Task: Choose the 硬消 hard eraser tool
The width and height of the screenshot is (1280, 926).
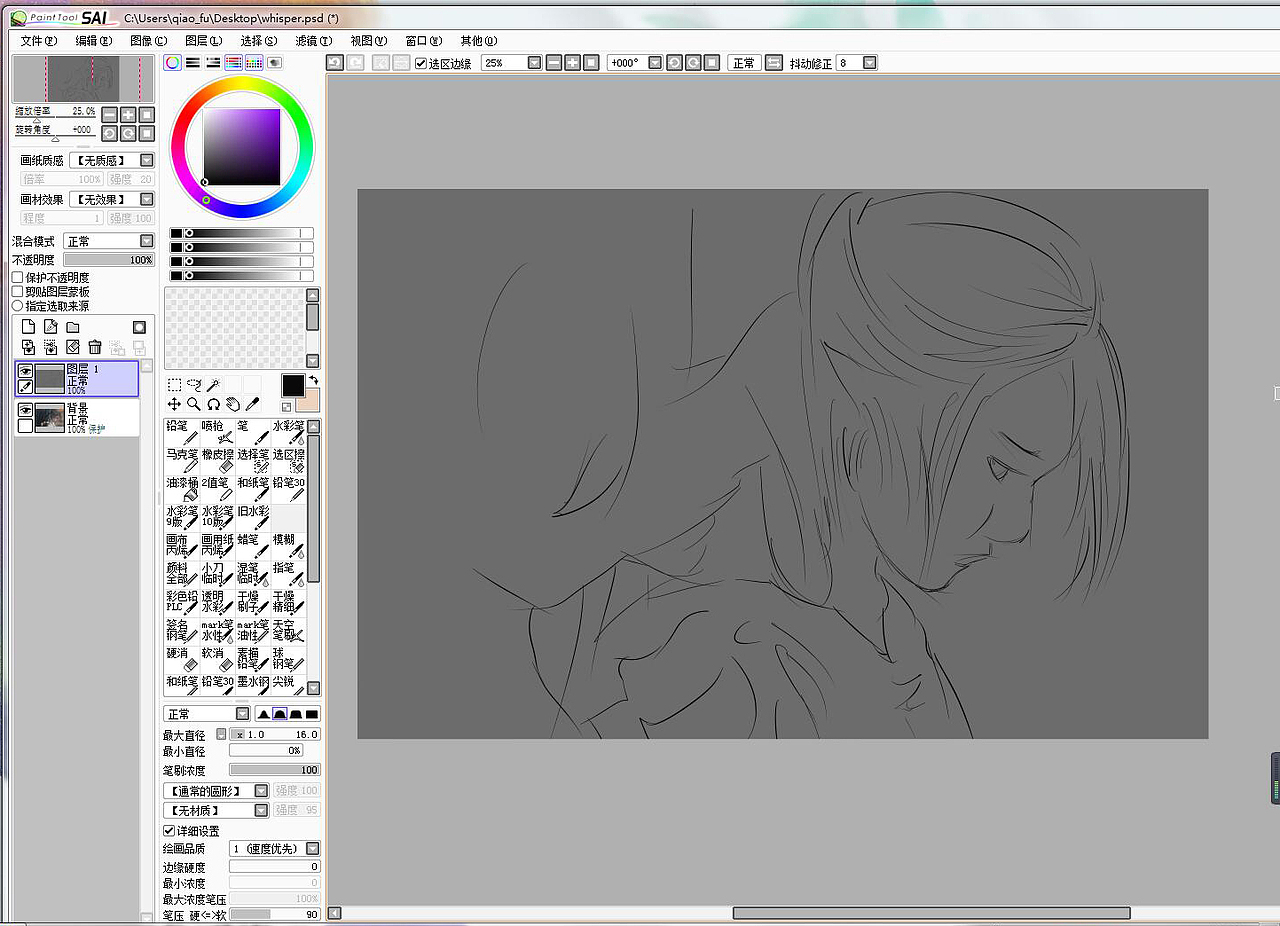Action: [x=182, y=658]
